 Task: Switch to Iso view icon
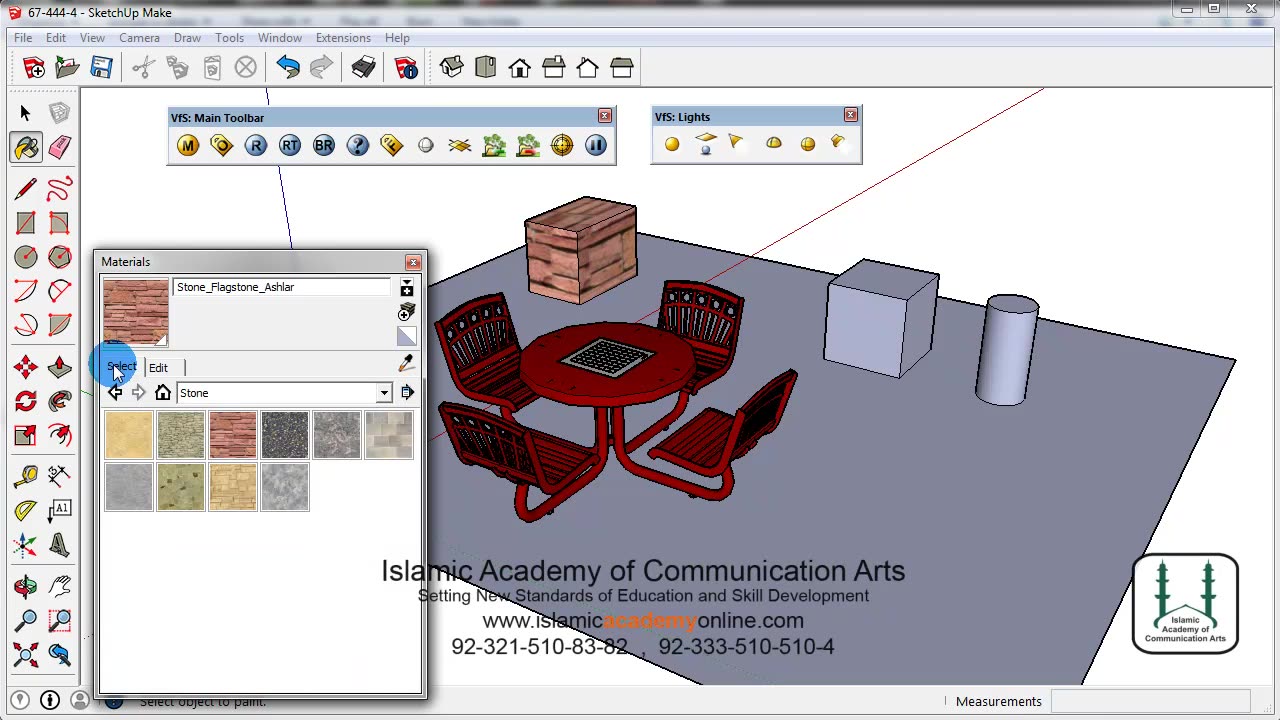click(x=452, y=67)
